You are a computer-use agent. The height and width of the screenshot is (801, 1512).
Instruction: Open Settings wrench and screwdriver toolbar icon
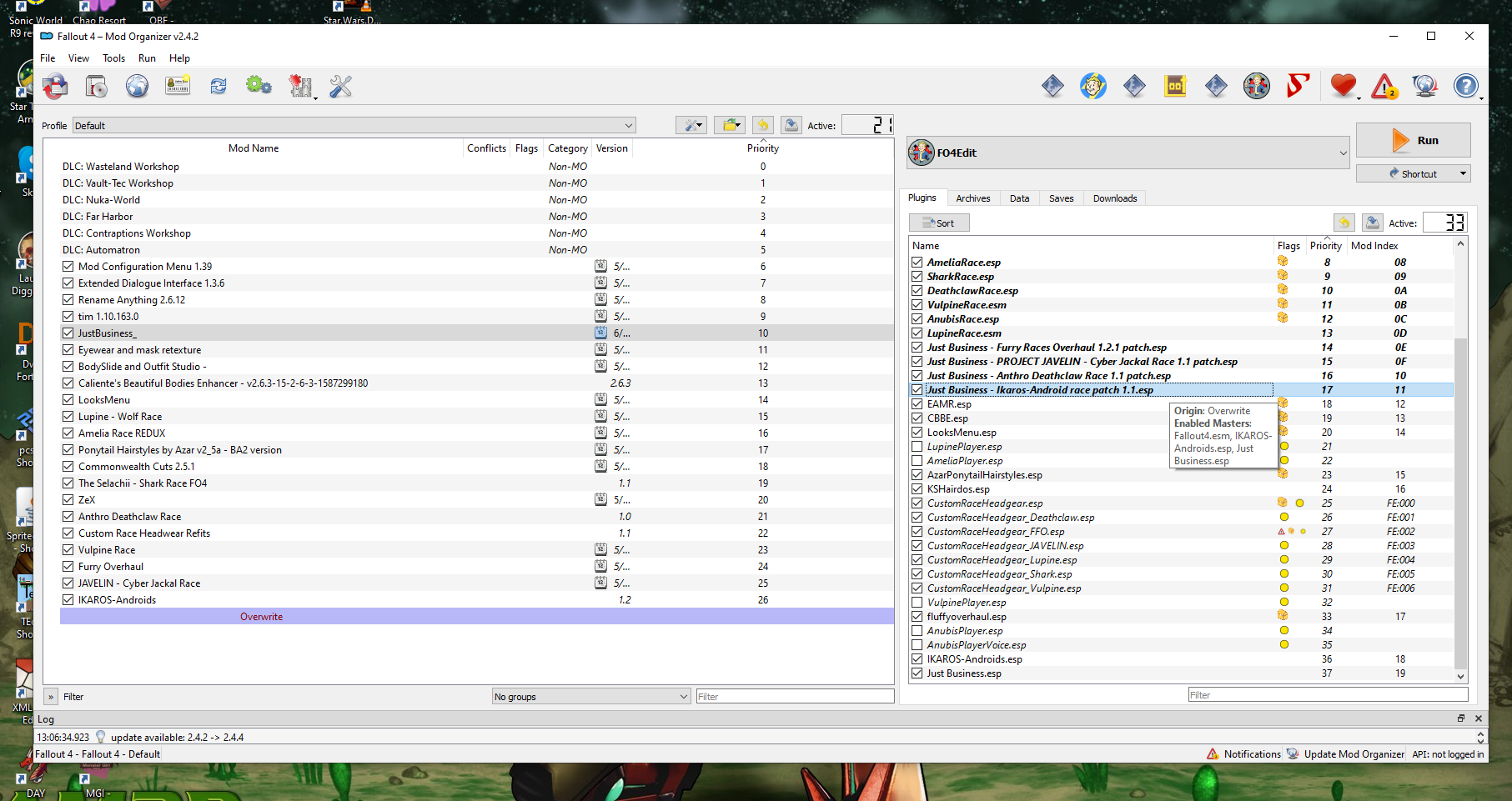click(340, 86)
